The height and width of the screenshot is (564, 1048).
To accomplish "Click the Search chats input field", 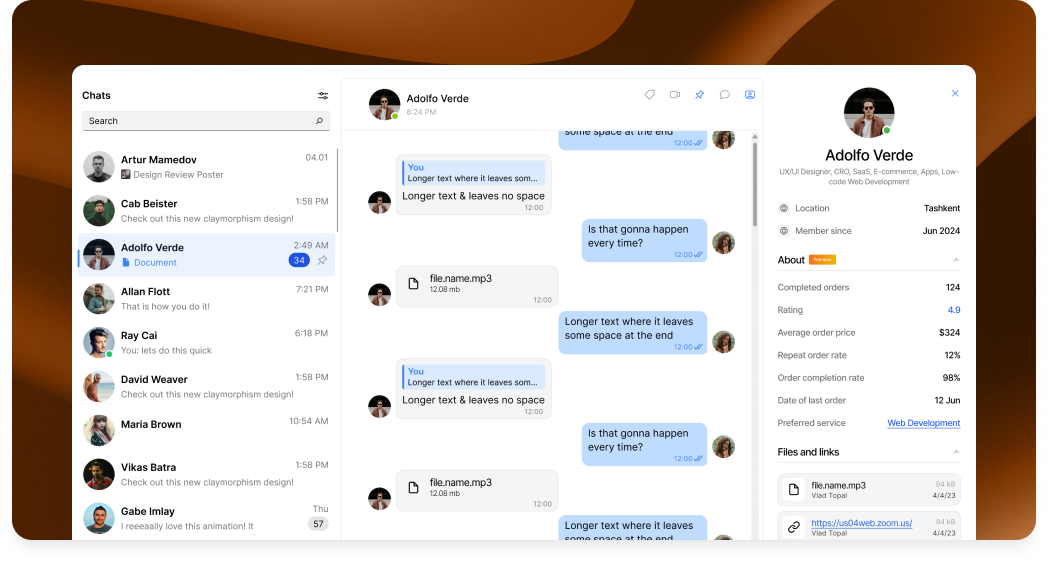I will [198, 121].
